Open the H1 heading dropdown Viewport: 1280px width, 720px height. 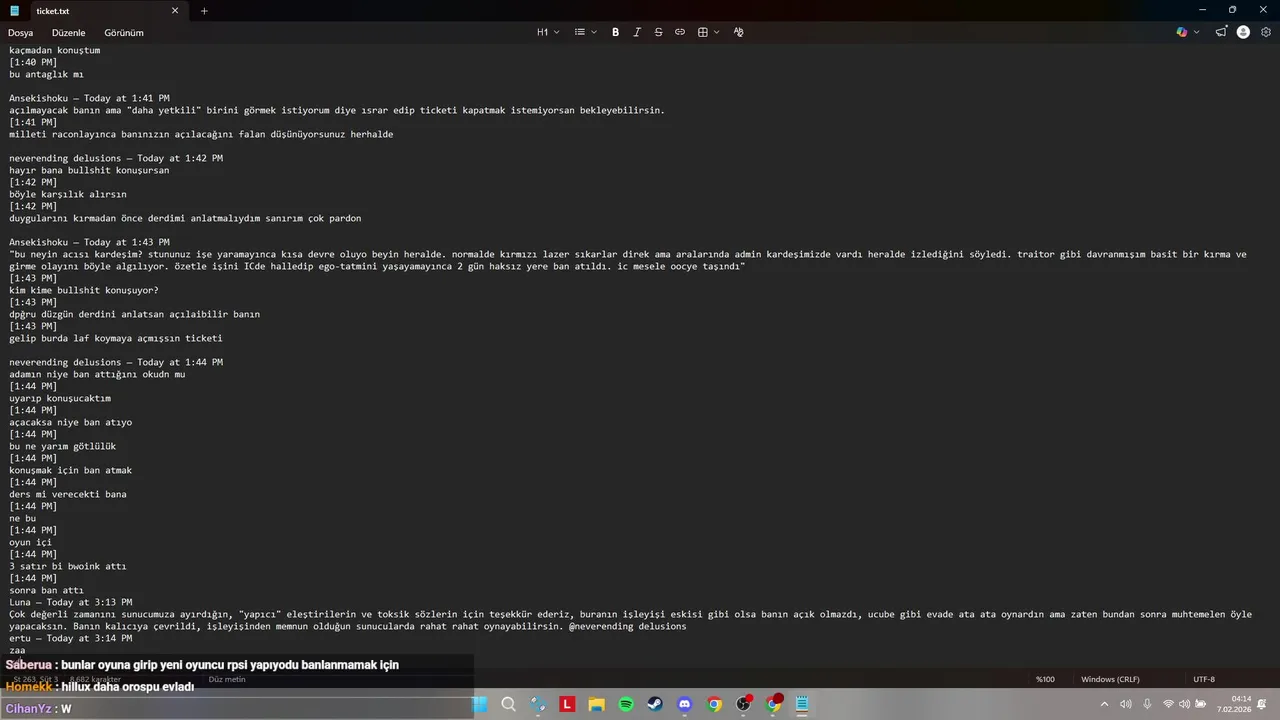(548, 32)
